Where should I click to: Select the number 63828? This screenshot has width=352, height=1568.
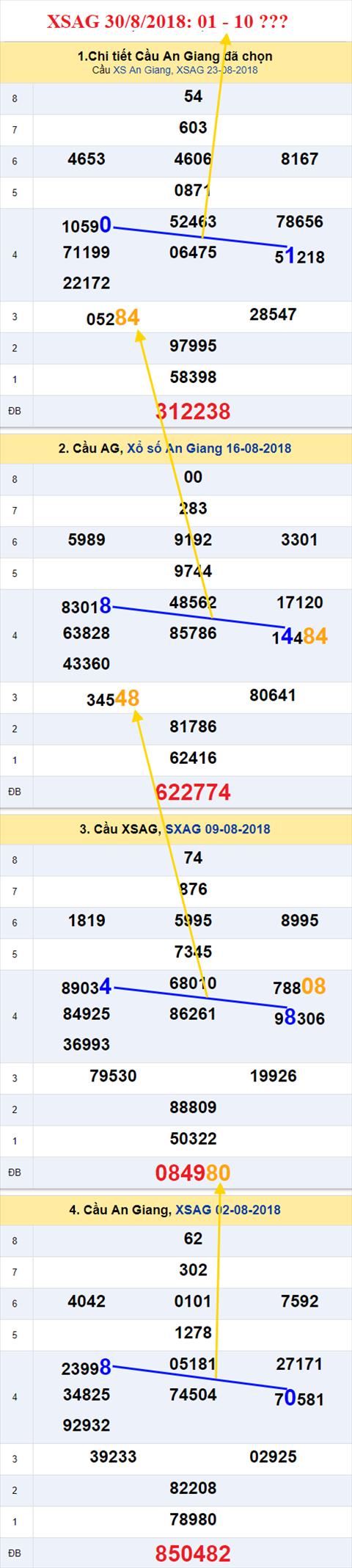87,633
